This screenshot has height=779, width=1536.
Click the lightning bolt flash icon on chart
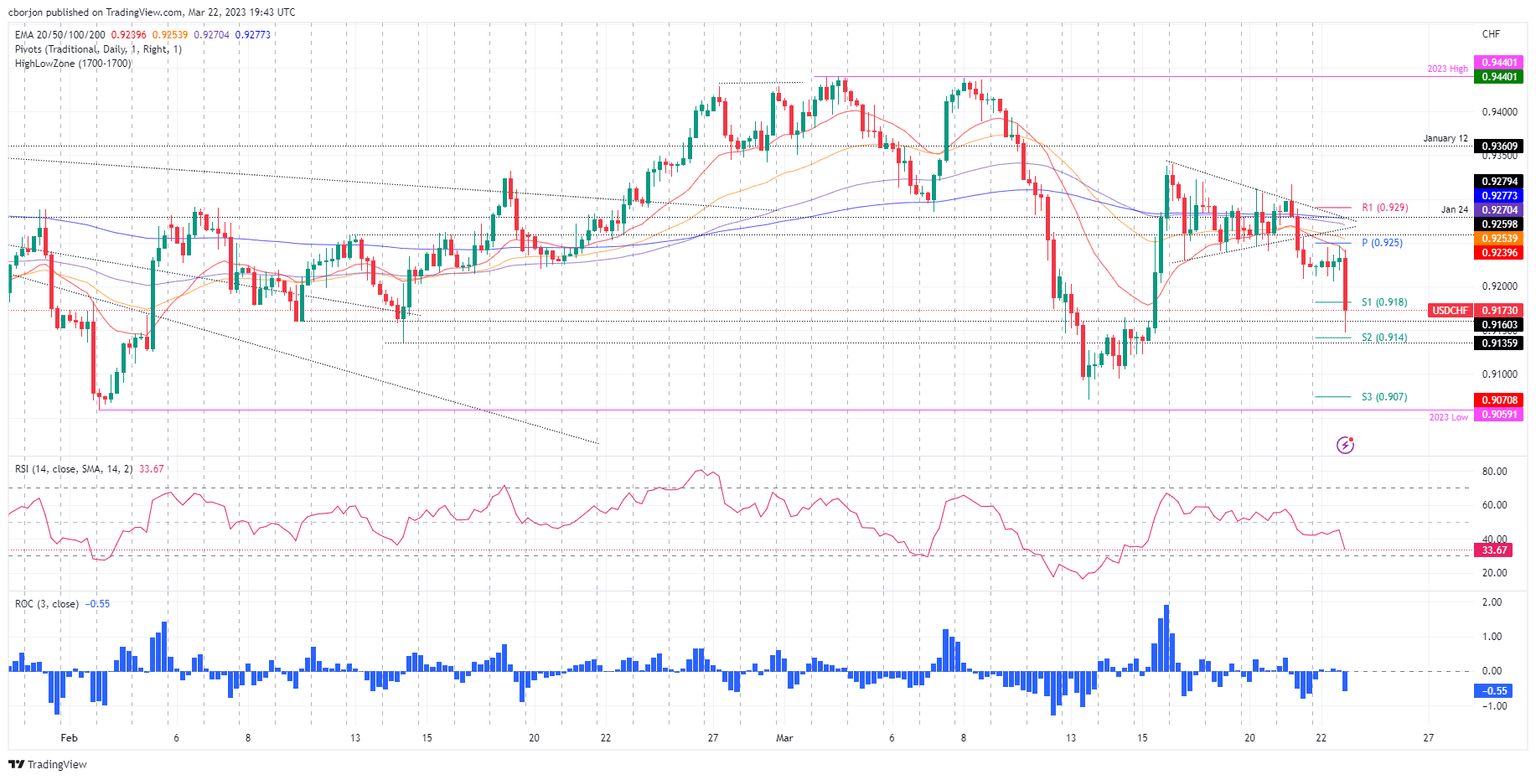click(1344, 443)
